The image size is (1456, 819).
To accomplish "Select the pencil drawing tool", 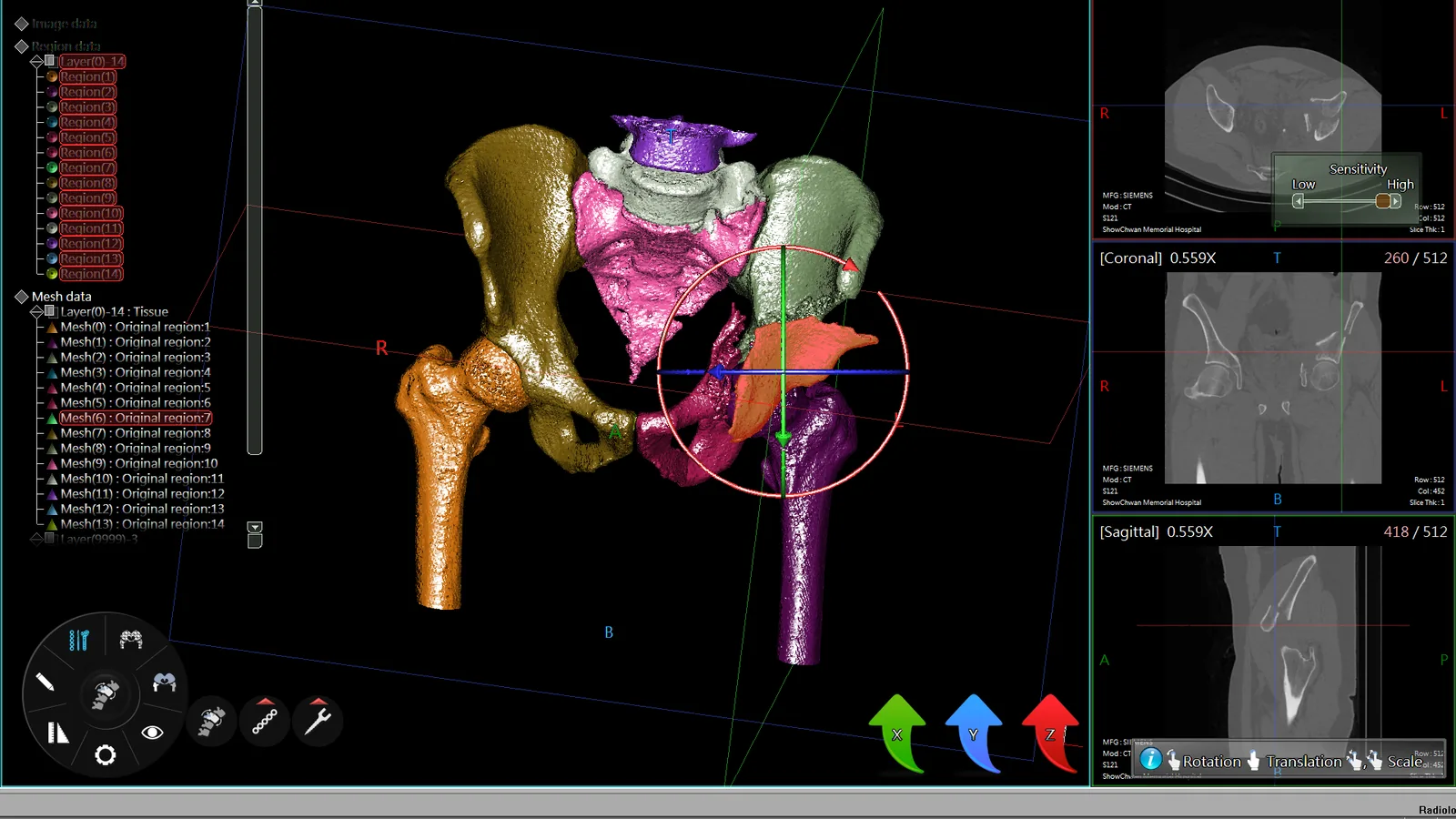I will pos(45,681).
